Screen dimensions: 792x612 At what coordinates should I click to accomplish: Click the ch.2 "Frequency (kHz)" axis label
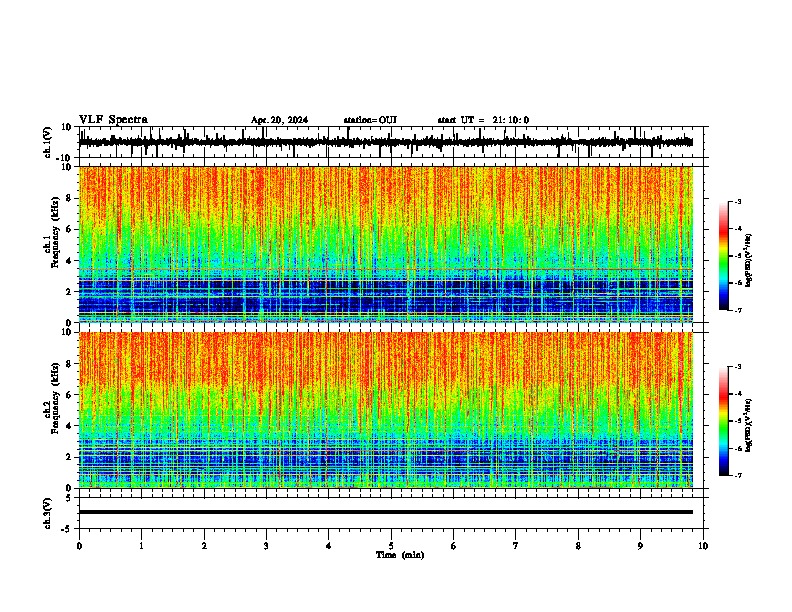pos(55,398)
